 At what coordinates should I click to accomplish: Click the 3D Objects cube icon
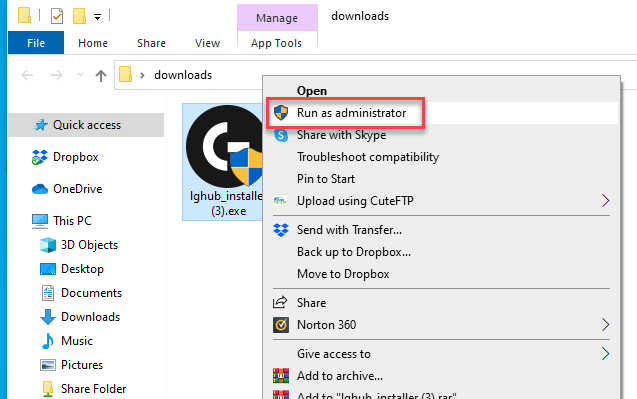(48, 245)
